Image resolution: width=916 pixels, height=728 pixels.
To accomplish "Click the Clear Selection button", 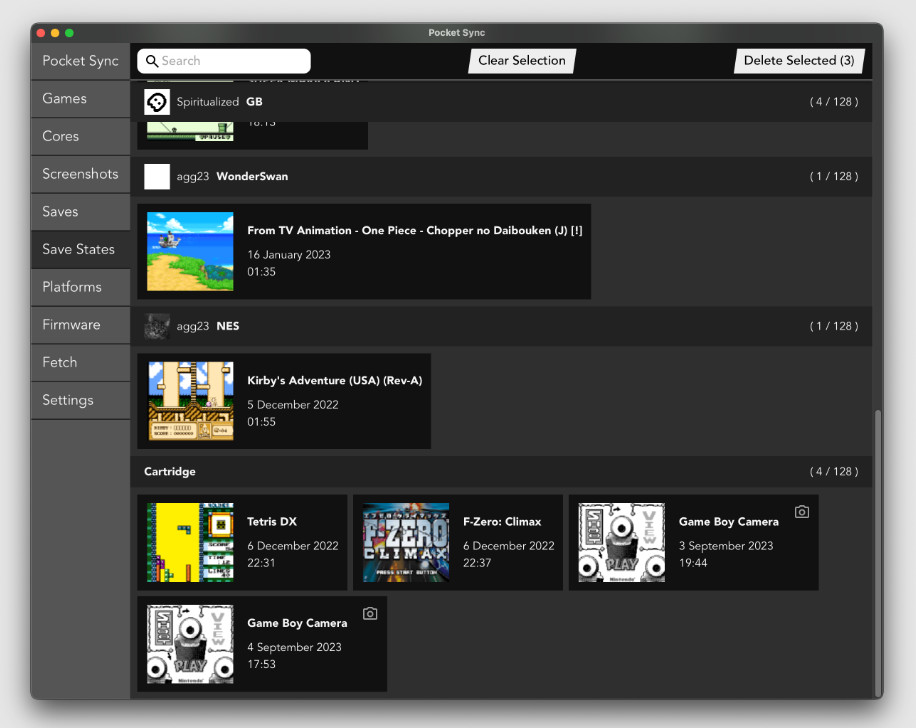I will coord(522,61).
